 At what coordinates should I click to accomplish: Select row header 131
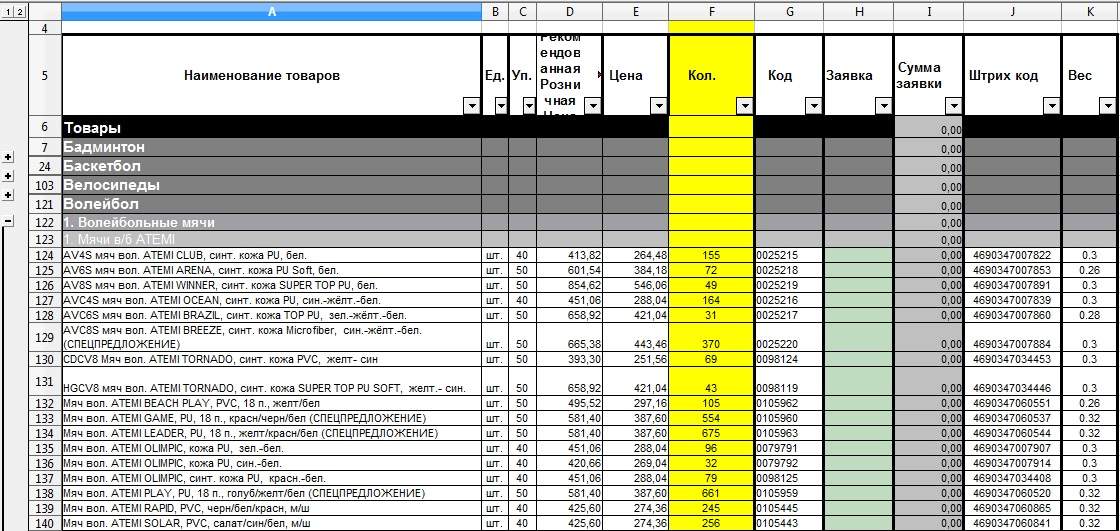point(45,382)
